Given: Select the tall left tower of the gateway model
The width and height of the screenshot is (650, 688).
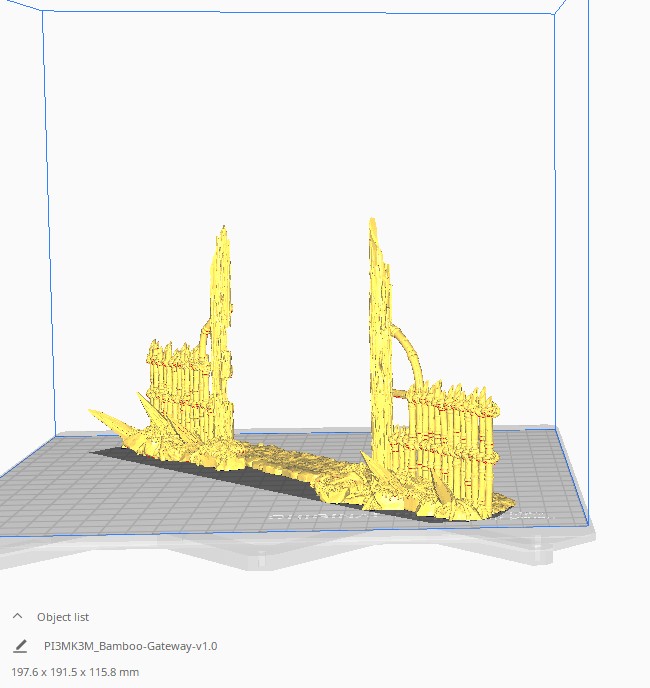Looking at the screenshot, I should click(x=218, y=300).
